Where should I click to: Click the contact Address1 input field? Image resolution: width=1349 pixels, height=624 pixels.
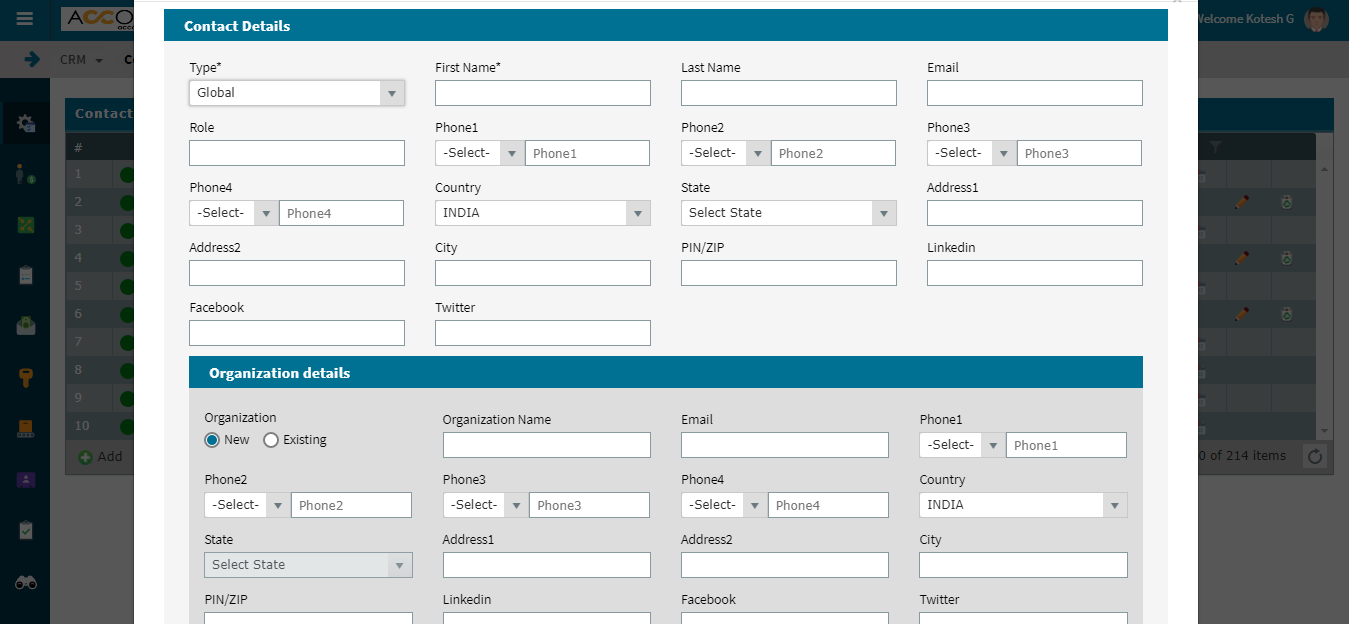point(1035,213)
